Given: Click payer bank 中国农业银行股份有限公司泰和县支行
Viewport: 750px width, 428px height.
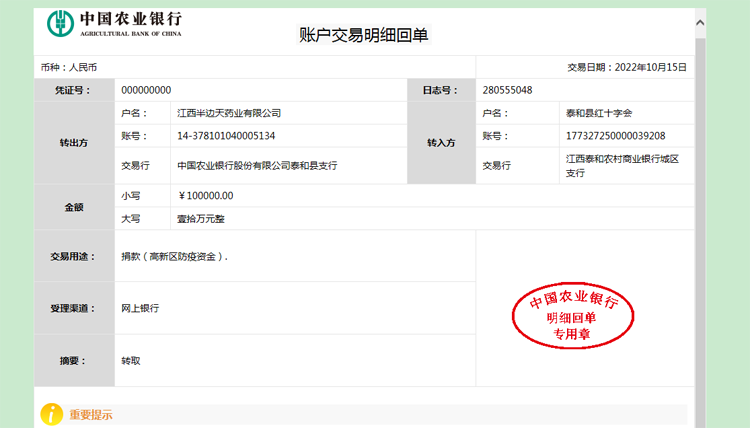Looking at the screenshot, I should 257,165.
